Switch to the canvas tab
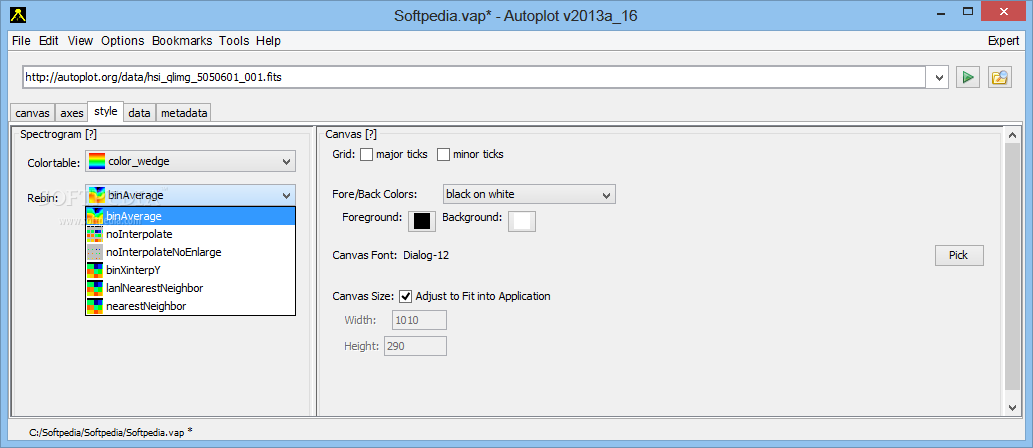Image resolution: width=1033 pixels, height=448 pixels. pos(32,113)
